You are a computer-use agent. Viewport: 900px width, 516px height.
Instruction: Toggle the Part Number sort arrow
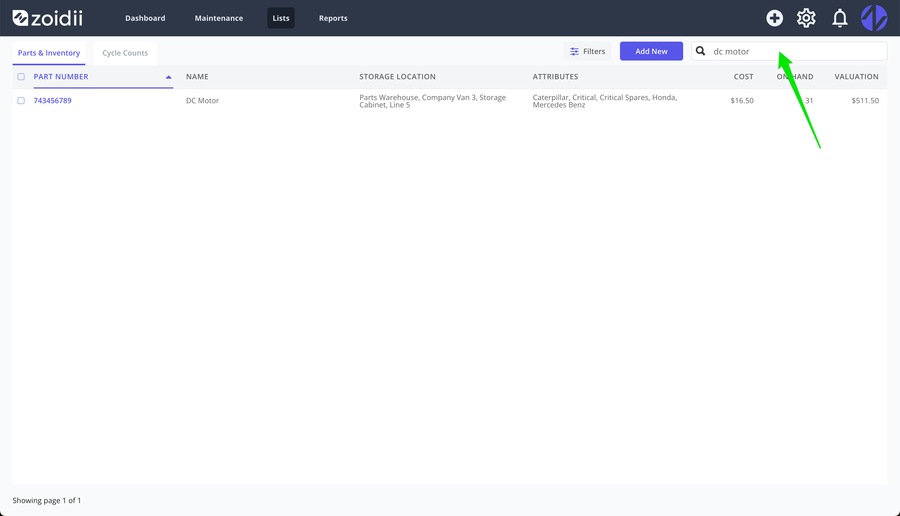tap(169, 77)
